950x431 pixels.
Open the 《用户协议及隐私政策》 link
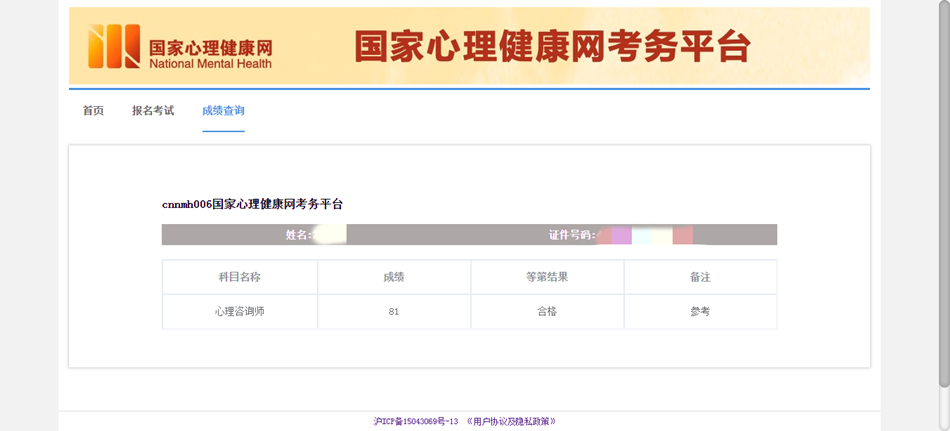pos(511,421)
